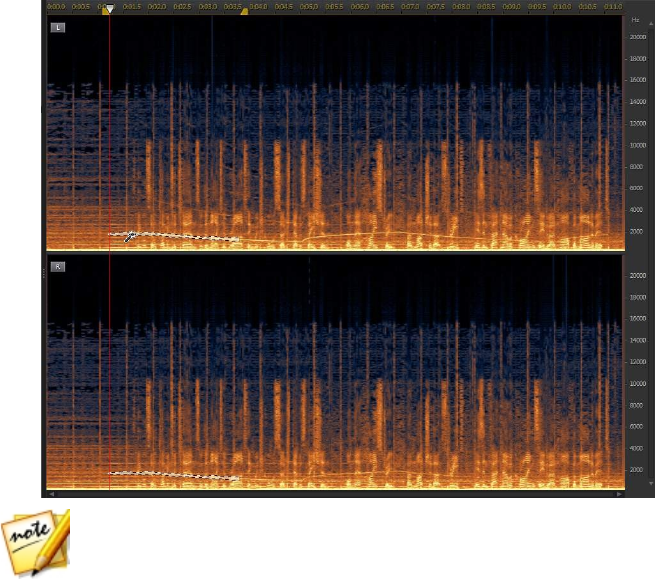655x579 pixels.
Task: Click 0:09.0 on the time ruler
Action: (511, 7)
